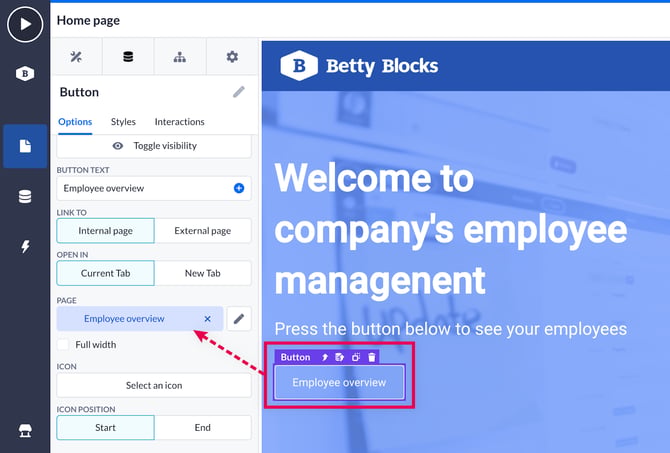
Task: Add dynamic value with blue plus icon
Action: click(x=239, y=188)
